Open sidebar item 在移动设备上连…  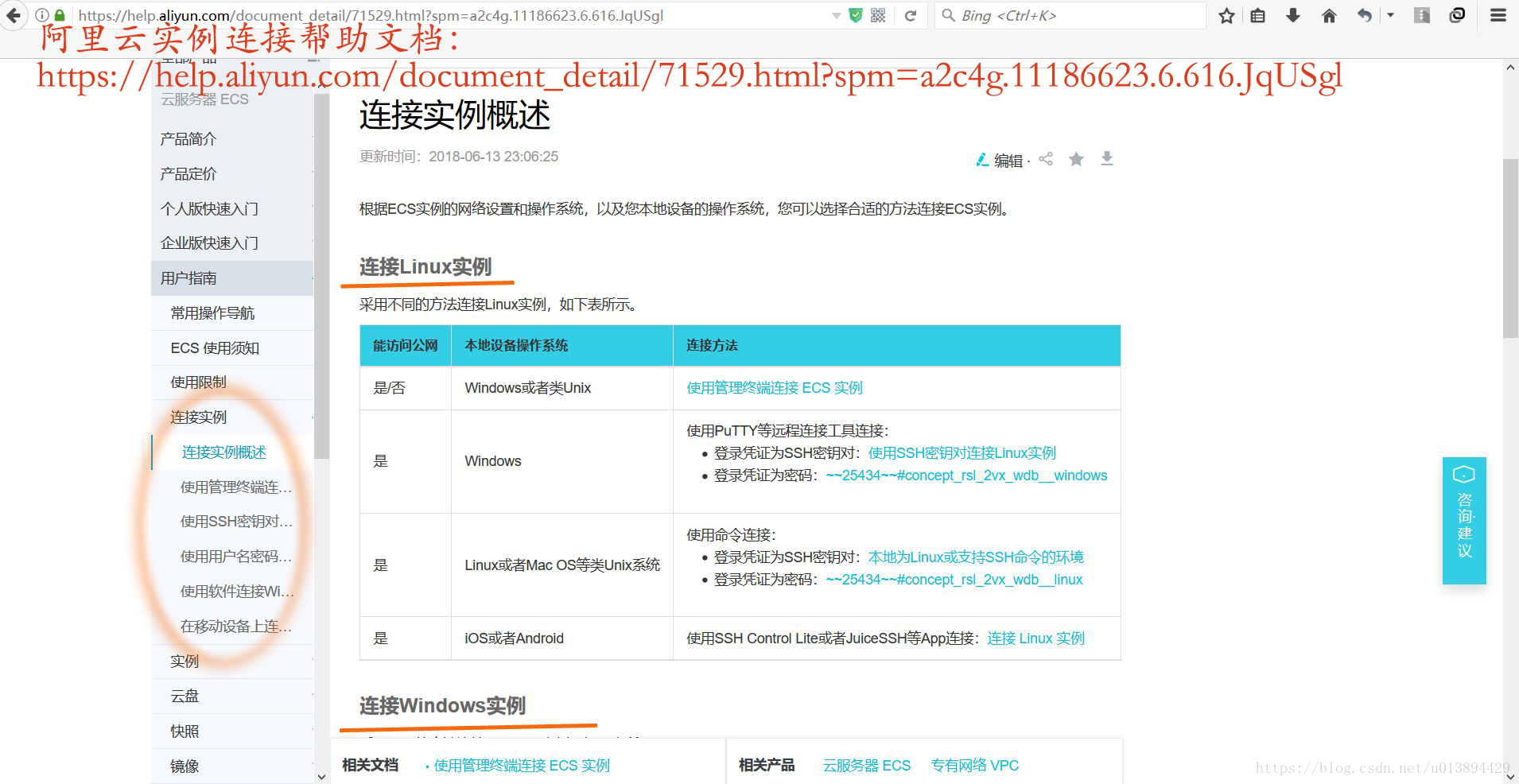click(x=236, y=627)
